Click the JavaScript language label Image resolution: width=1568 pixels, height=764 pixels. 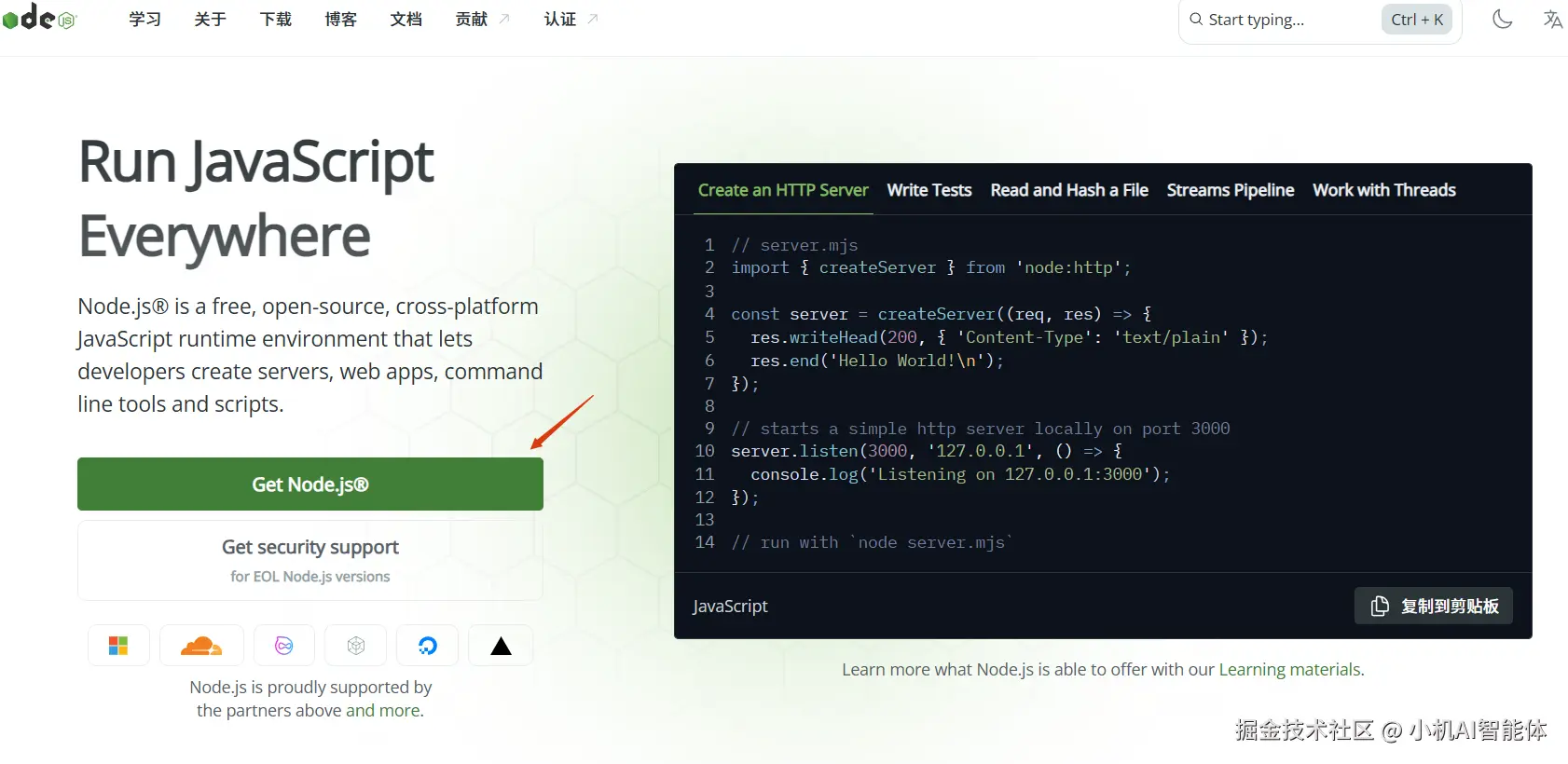coord(730,607)
